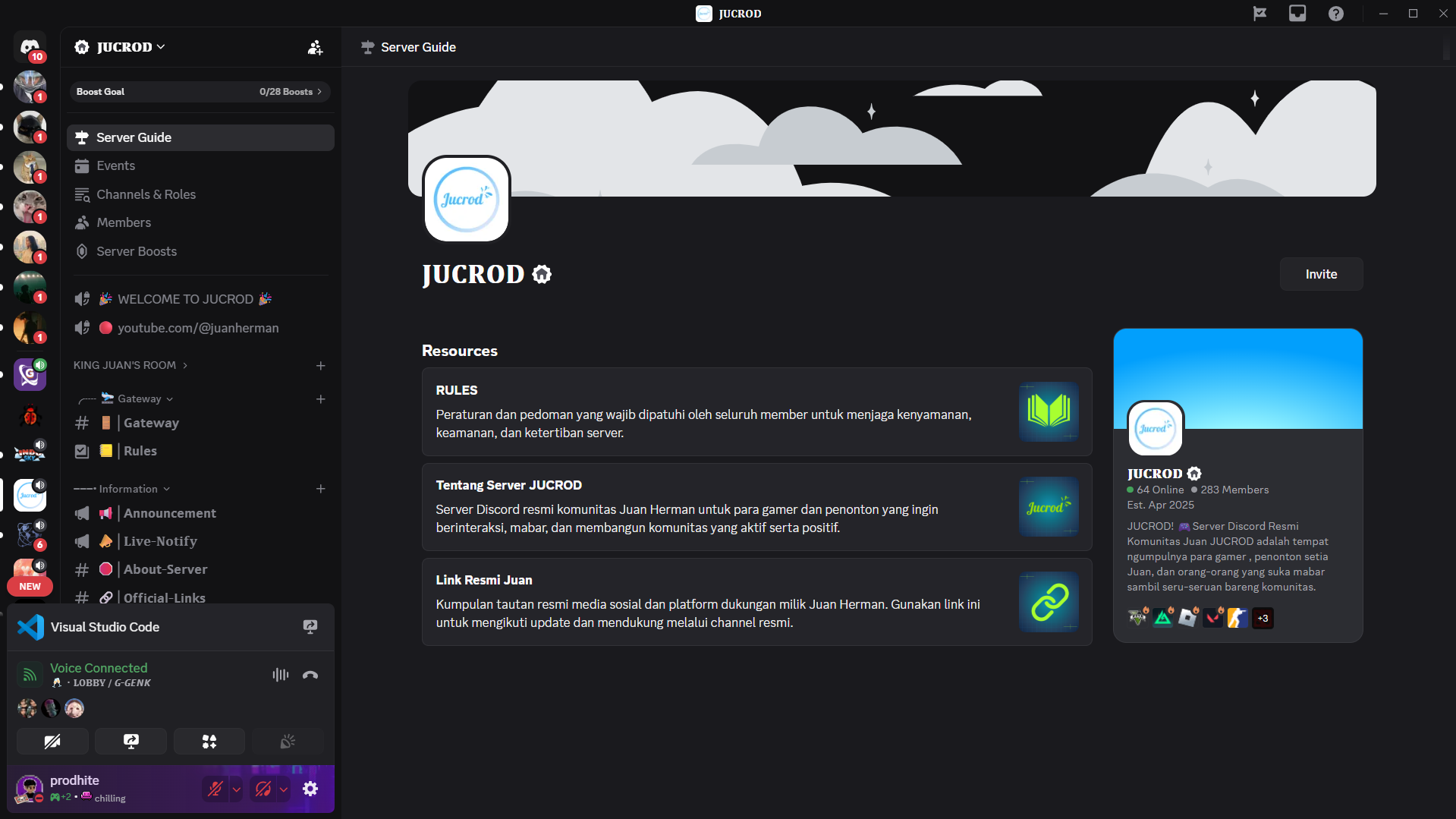Open the Help question mark icon
Image resolution: width=1456 pixels, height=819 pixels.
point(1336,14)
